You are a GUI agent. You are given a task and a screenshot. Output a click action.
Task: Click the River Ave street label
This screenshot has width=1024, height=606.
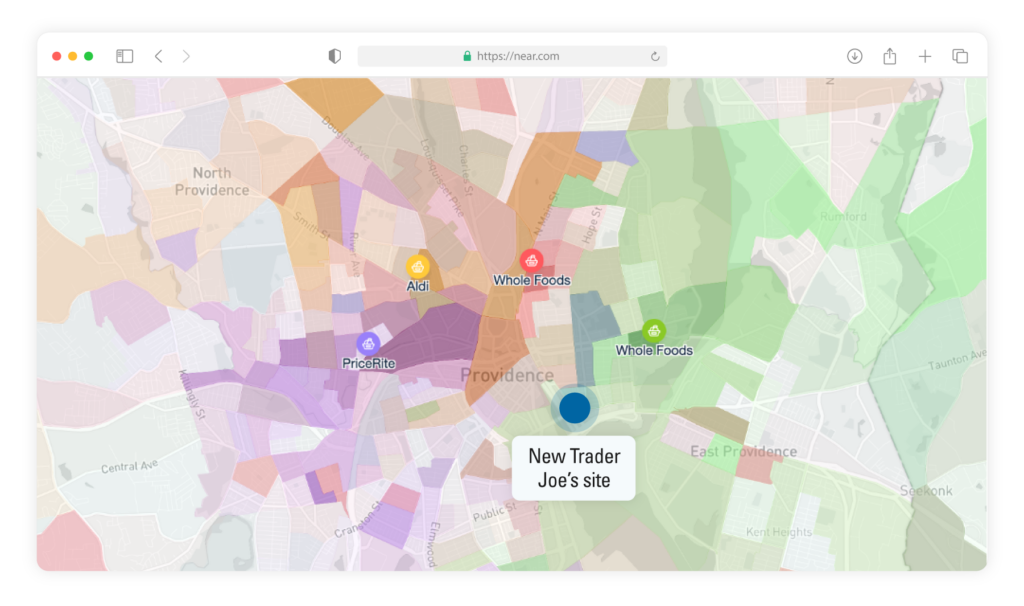pos(355,255)
